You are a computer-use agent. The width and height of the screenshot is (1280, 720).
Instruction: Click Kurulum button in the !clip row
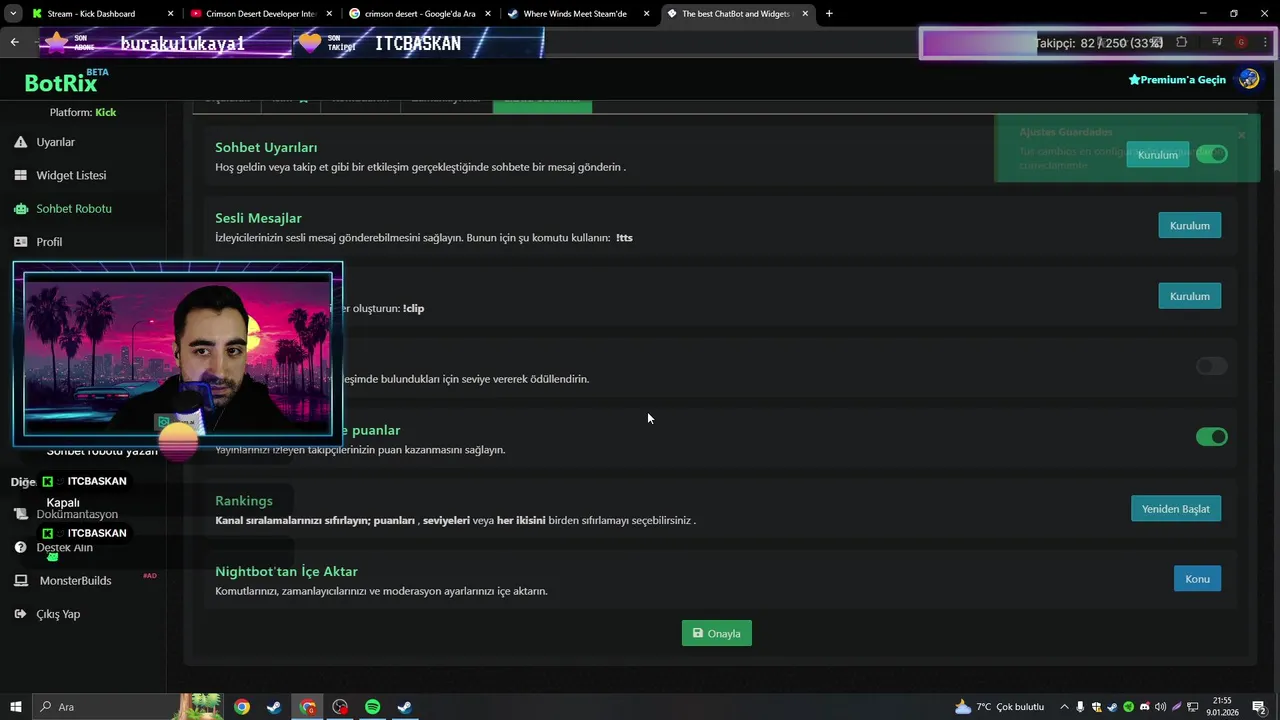(x=1190, y=296)
